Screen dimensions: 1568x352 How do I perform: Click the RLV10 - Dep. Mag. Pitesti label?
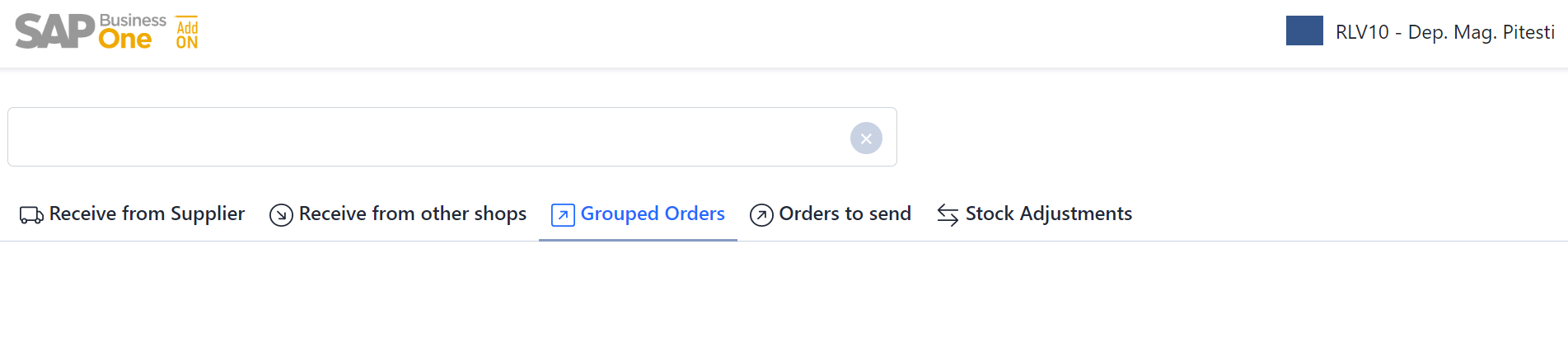coord(1445,32)
